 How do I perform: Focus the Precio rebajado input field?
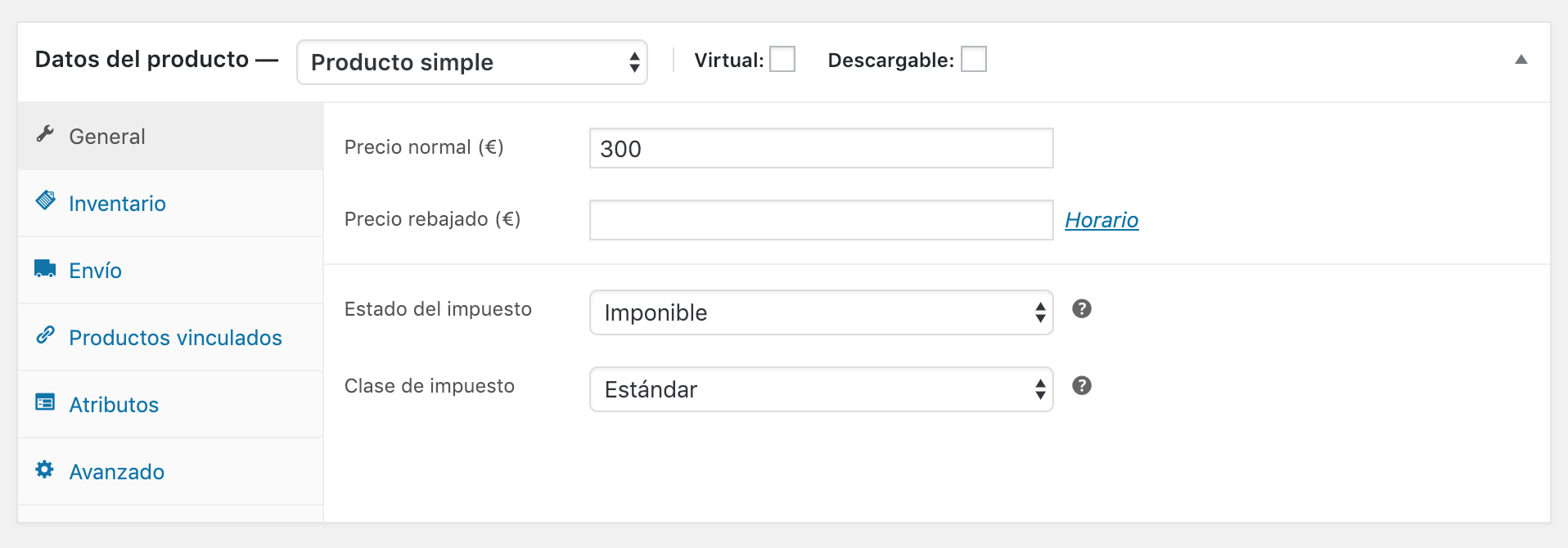pyautogui.click(x=821, y=220)
